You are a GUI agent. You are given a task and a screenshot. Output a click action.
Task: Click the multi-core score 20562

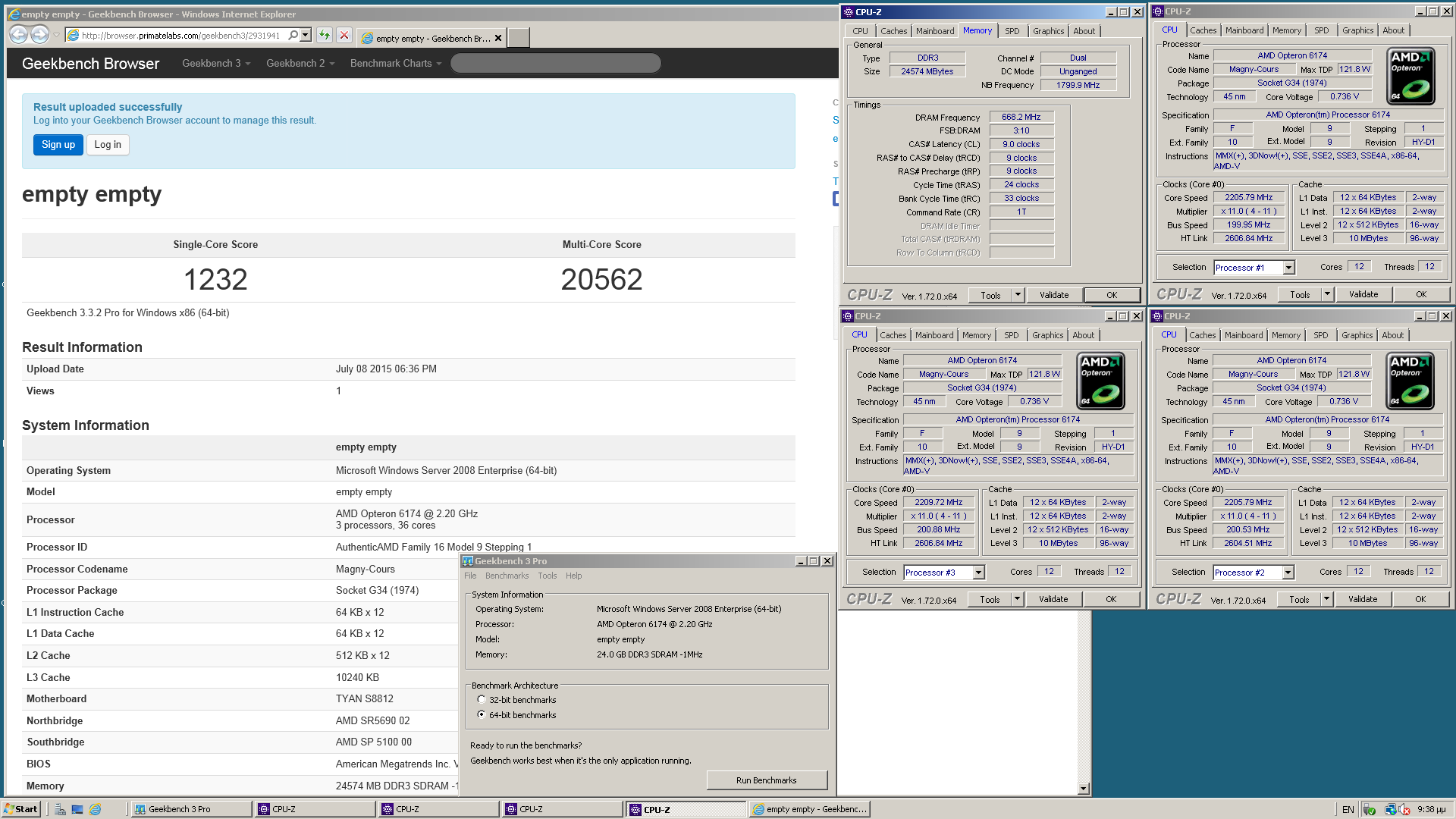602,280
